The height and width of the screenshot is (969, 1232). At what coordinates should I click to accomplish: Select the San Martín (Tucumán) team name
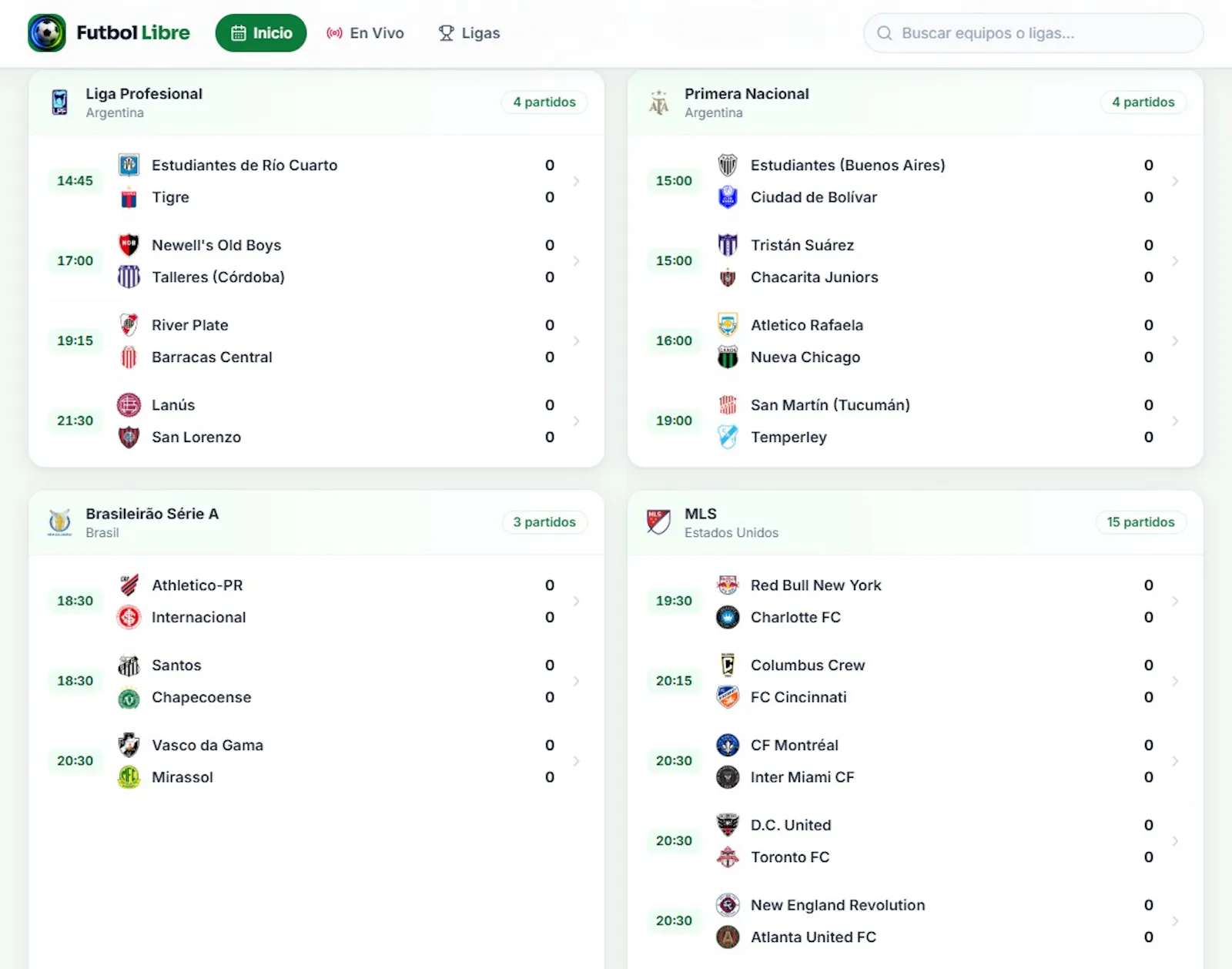pos(830,405)
